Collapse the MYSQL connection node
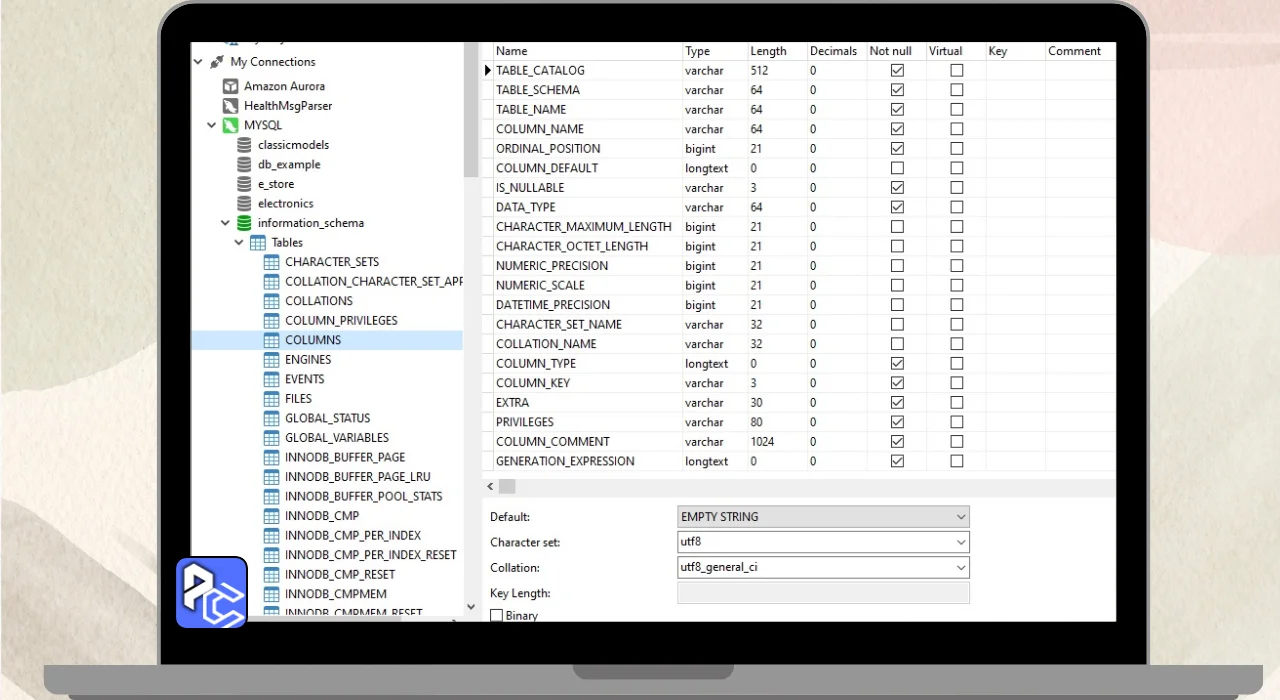 point(212,126)
